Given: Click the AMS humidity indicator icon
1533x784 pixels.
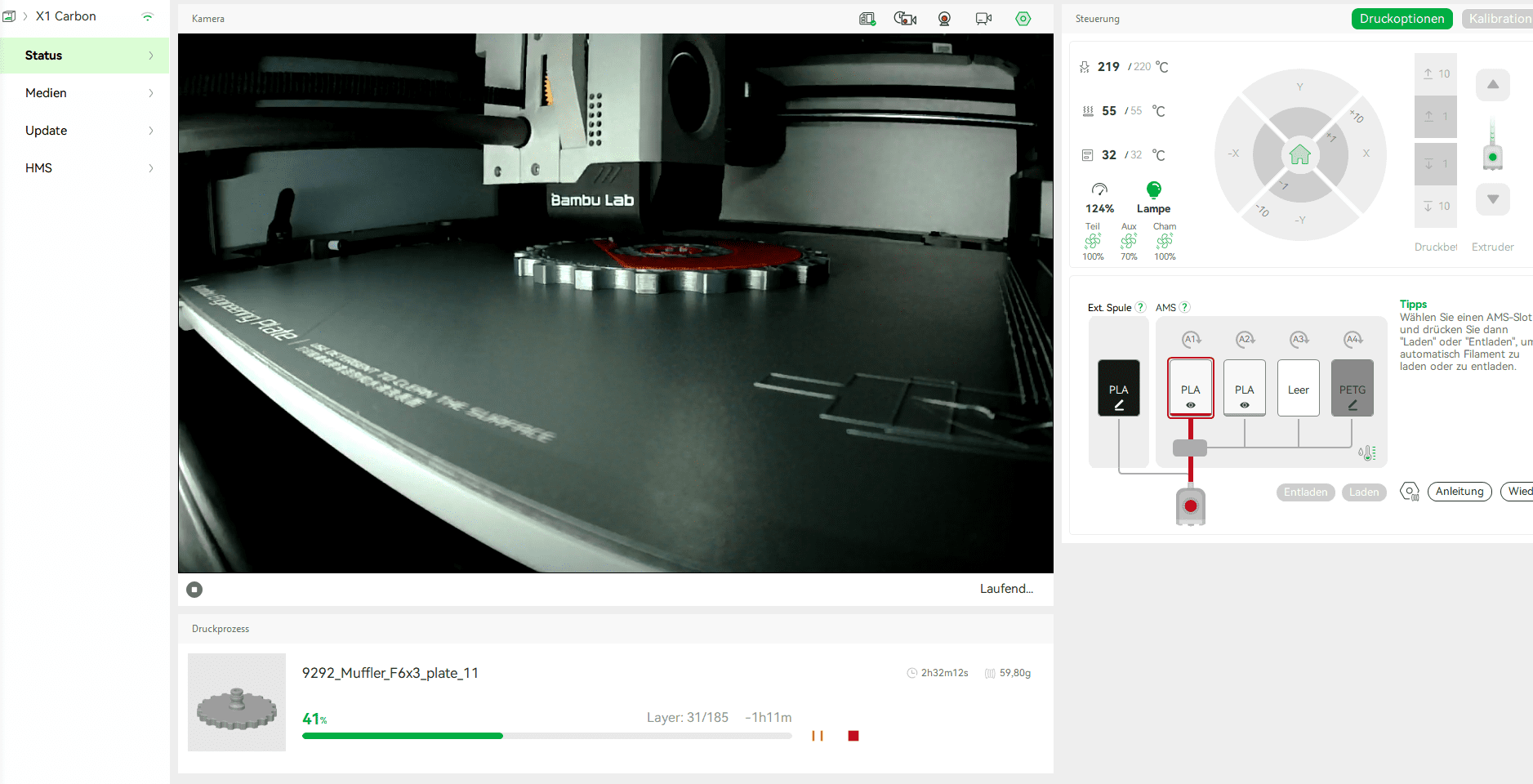Looking at the screenshot, I should click(x=1367, y=452).
